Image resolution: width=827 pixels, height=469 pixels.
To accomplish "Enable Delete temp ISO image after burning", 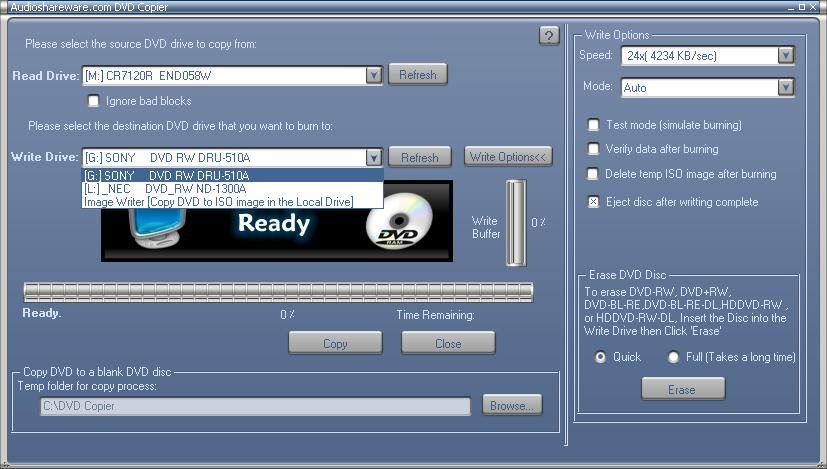I will pos(593,174).
